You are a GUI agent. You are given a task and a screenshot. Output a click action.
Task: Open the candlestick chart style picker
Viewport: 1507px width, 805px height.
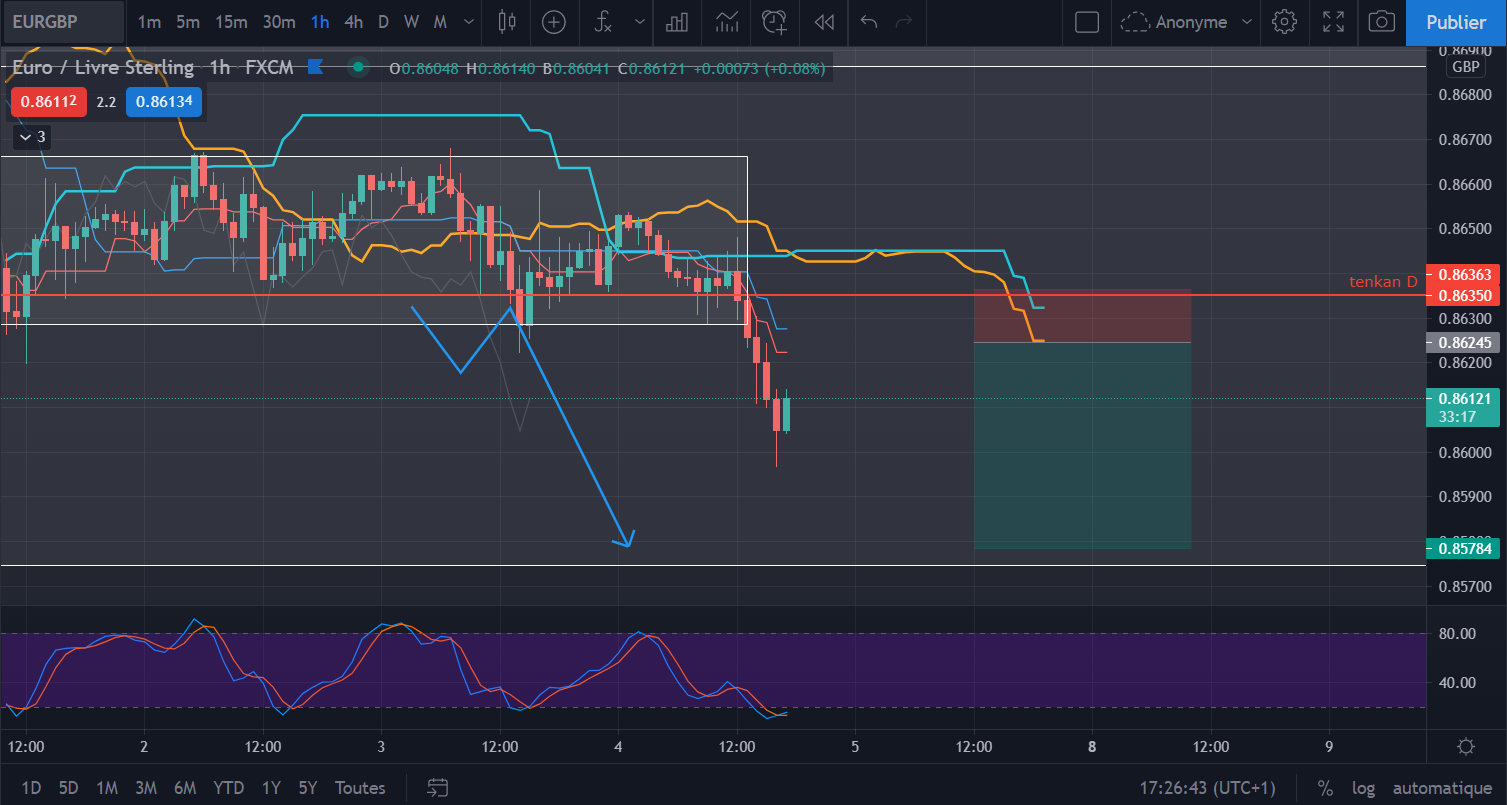tap(507, 22)
